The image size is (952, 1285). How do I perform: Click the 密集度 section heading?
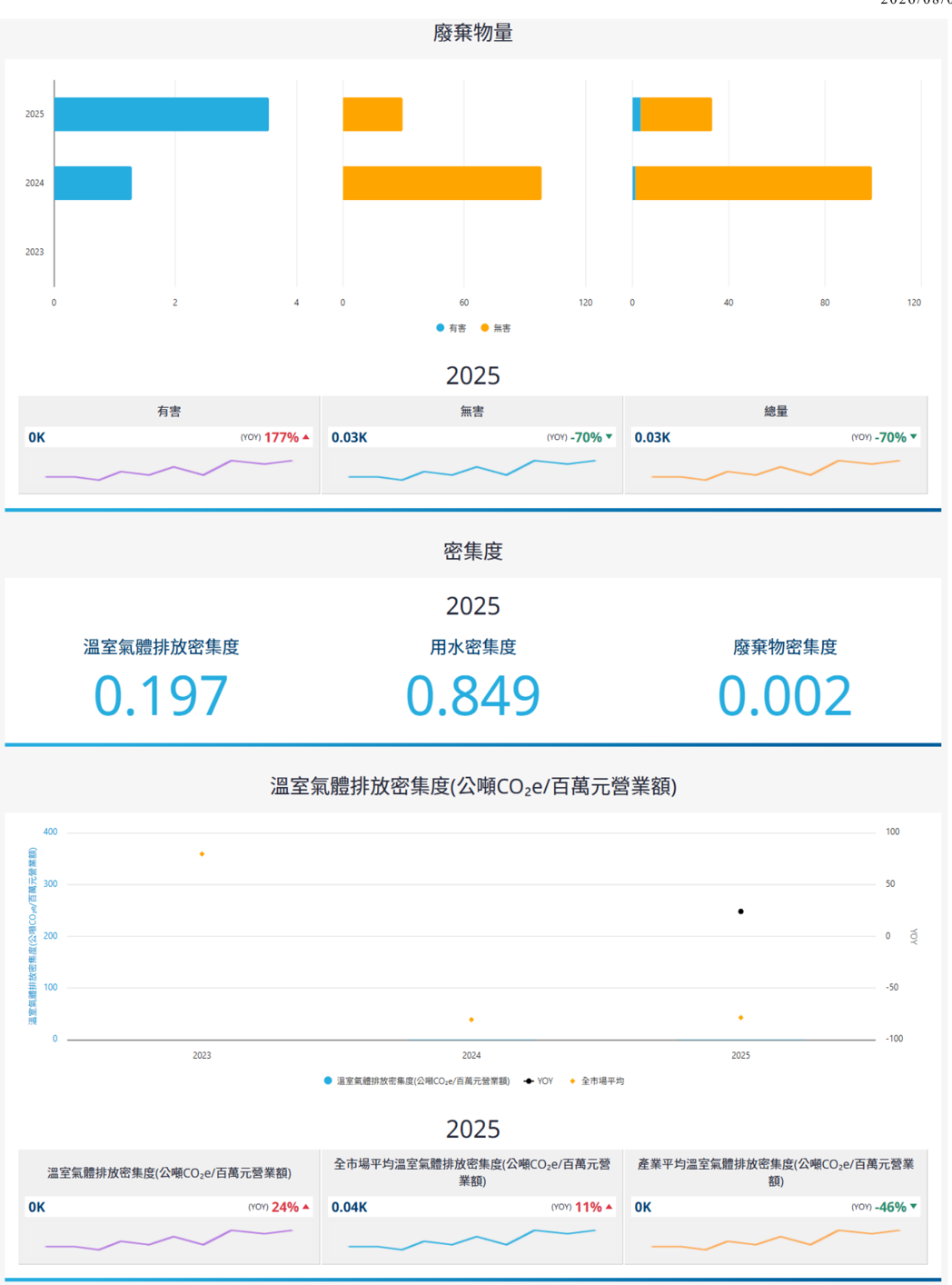(473, 551)
